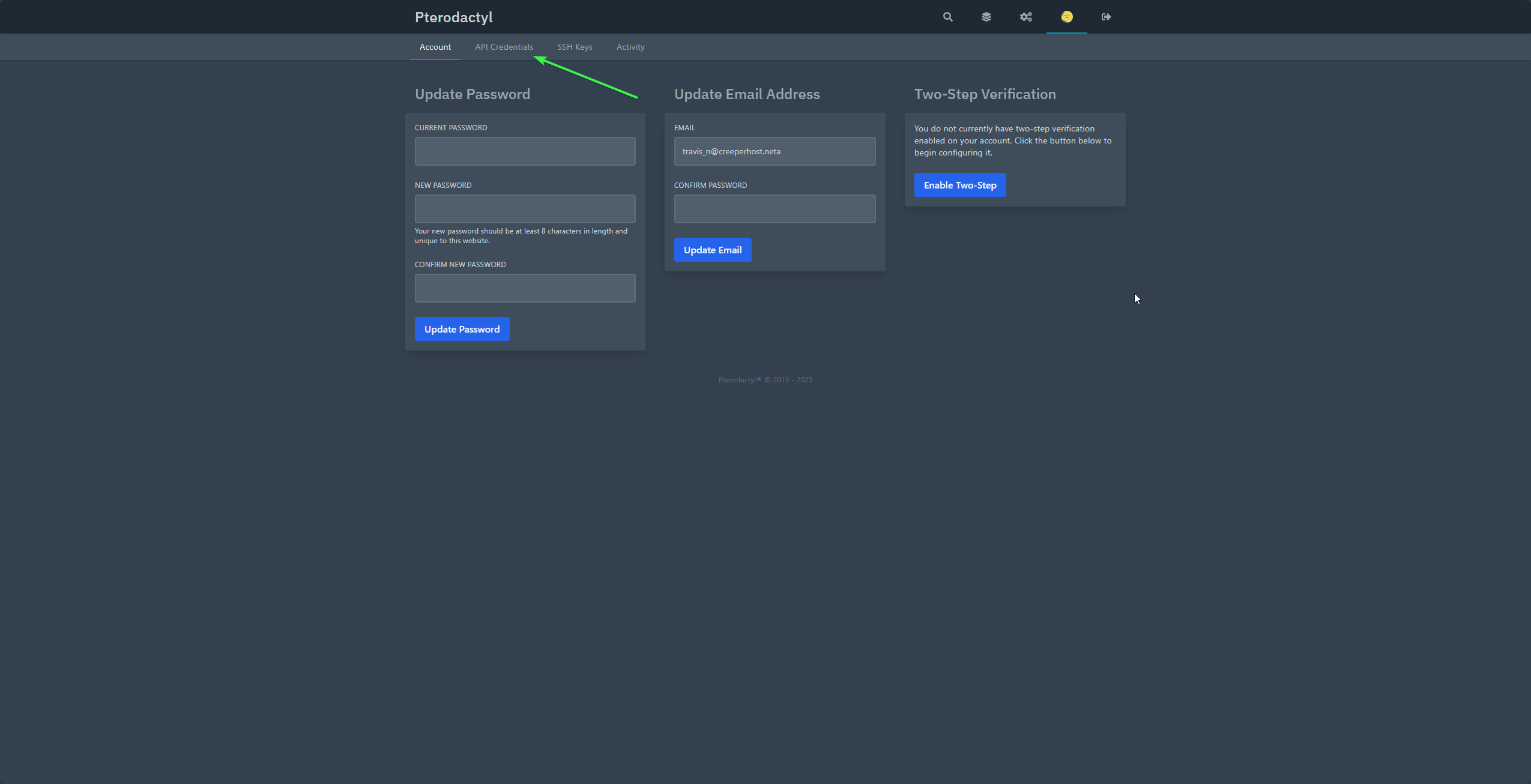Focus the Confirm New Password field
Viewport: 1531px width, 784px height.
click(x=525, y=288)
